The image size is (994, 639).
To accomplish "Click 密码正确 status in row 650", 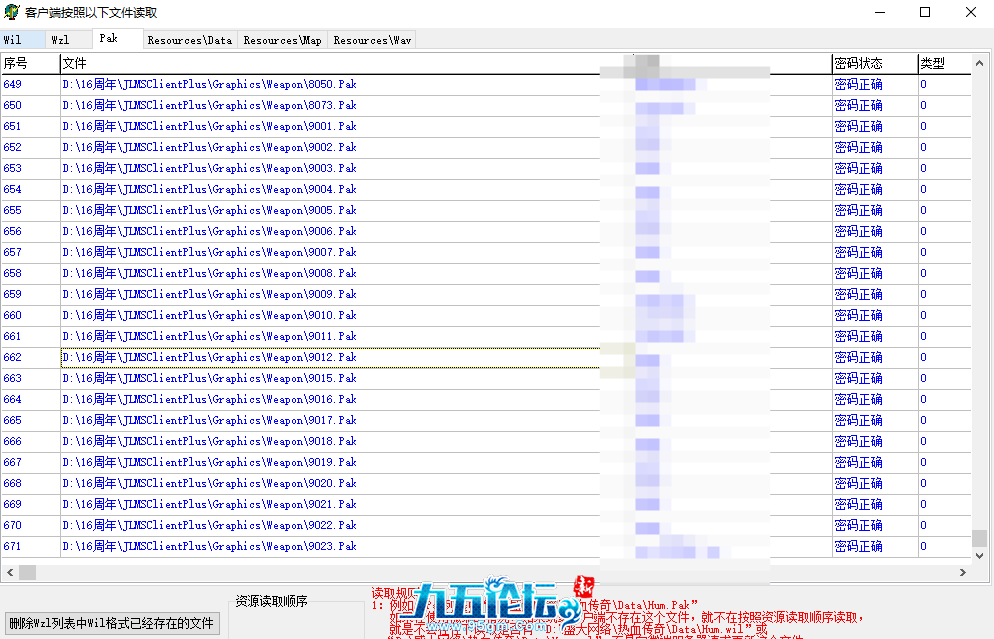I will pyautogui.click(x=858, y=105).
